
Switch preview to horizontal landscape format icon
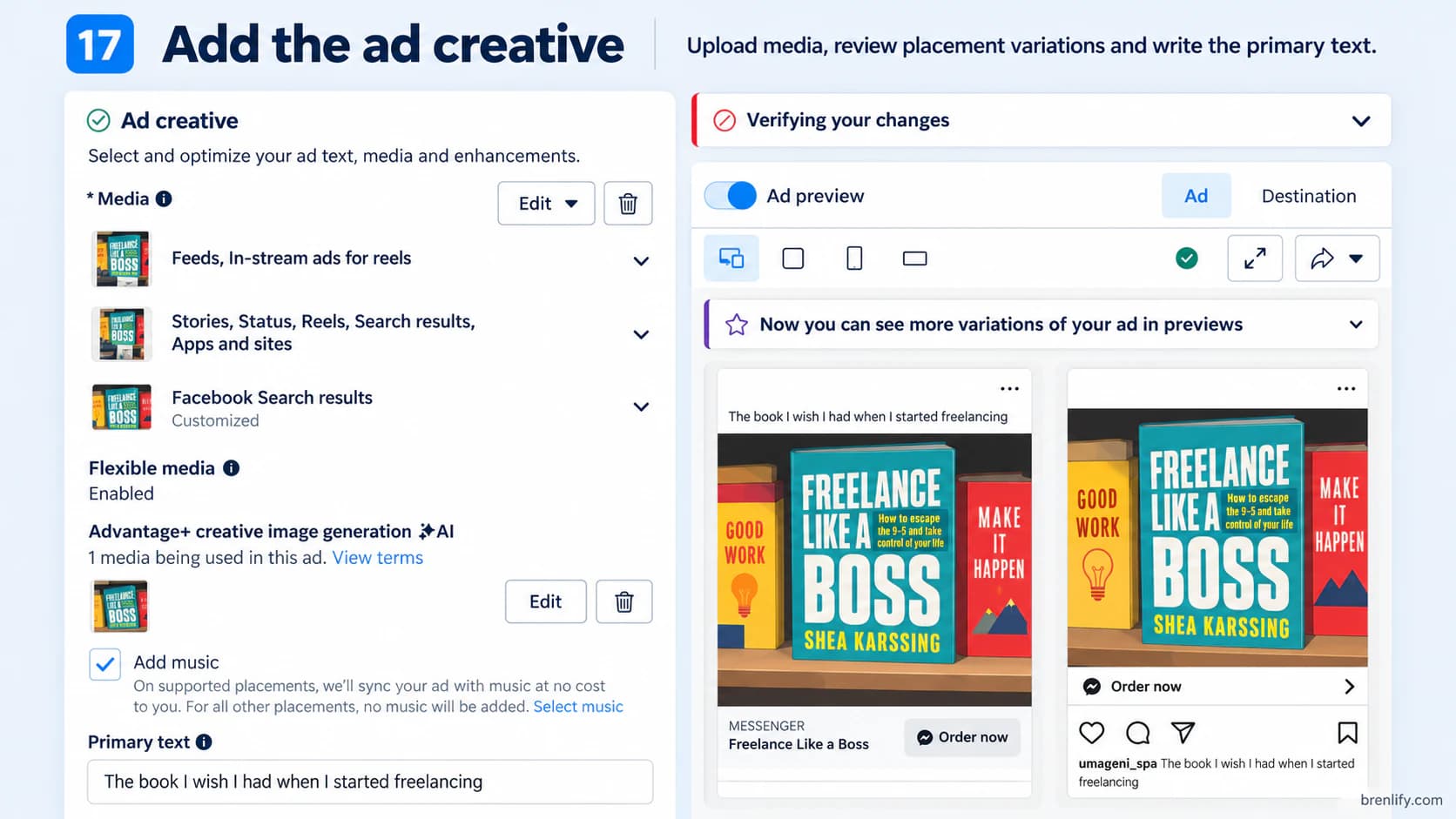tap(915, 258)
